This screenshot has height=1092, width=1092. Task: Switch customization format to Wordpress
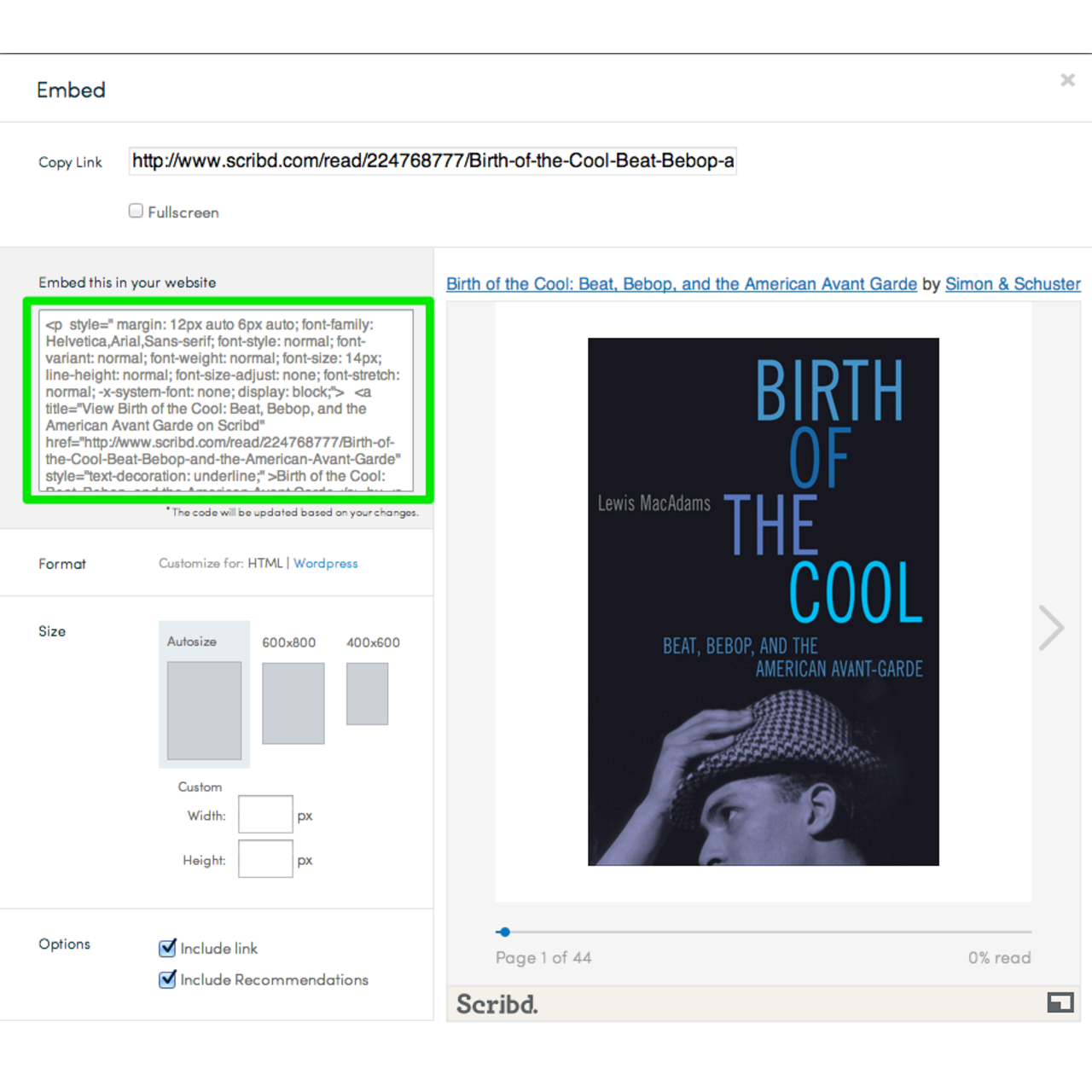(326, 563)
